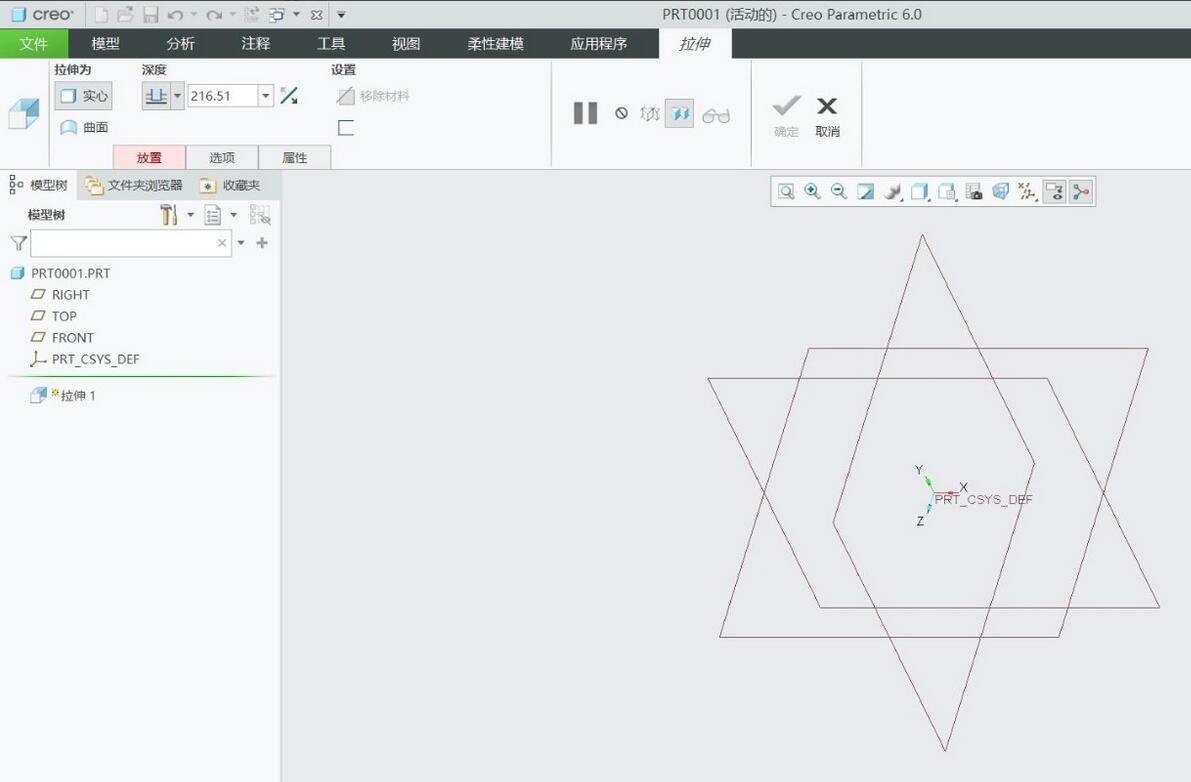The width and height of the screenshot is (1191, 782).
Task: Toggle the thicken sketch option
Action: tap(346, 128)
